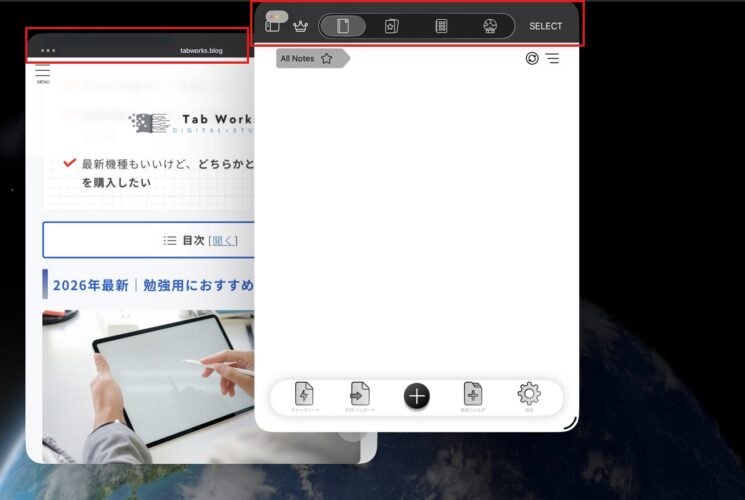Click the tabworks.blog address bar
The height and width of the screenshot is (500, 745).
pos(201,50)
